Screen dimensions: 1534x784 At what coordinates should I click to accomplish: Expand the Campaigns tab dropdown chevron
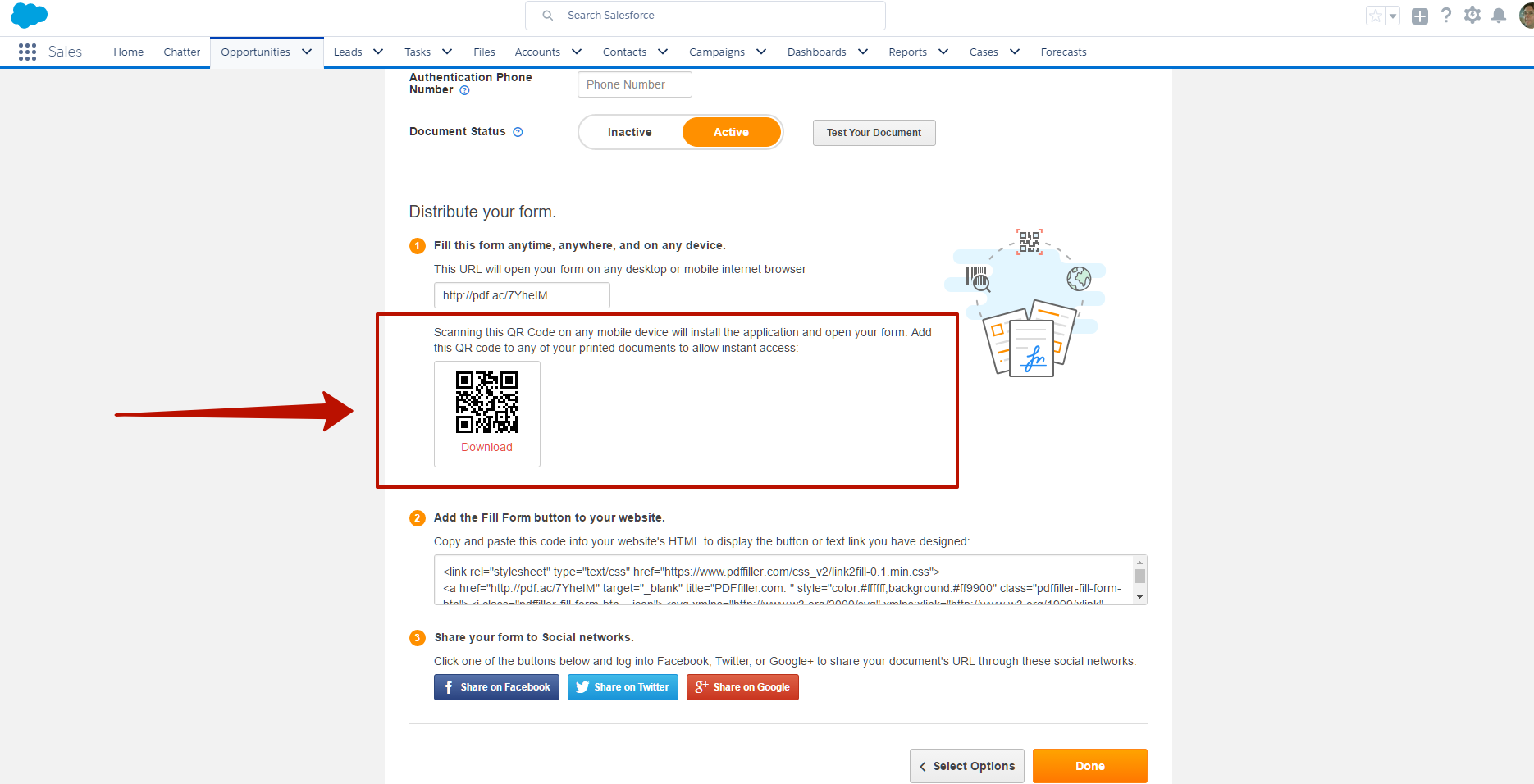761,52
